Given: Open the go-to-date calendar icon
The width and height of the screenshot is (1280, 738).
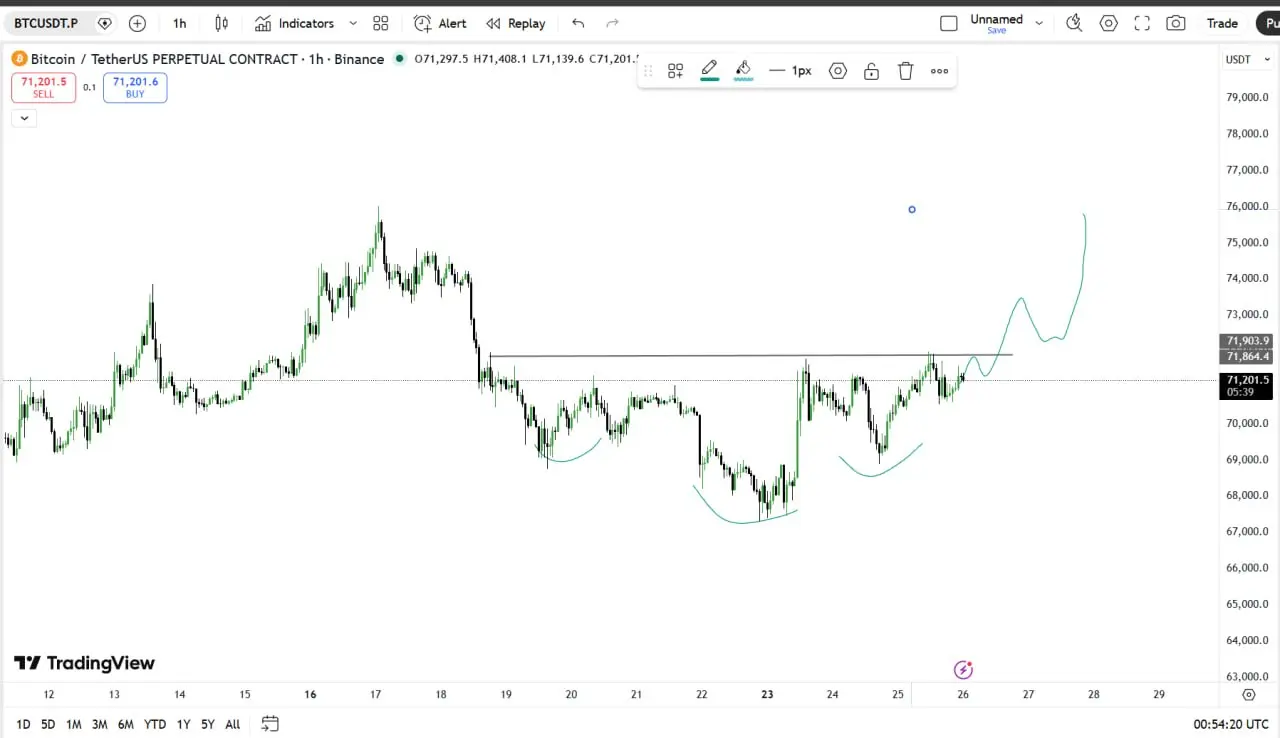Looking at the screenshot, I should tap(270, 724).
